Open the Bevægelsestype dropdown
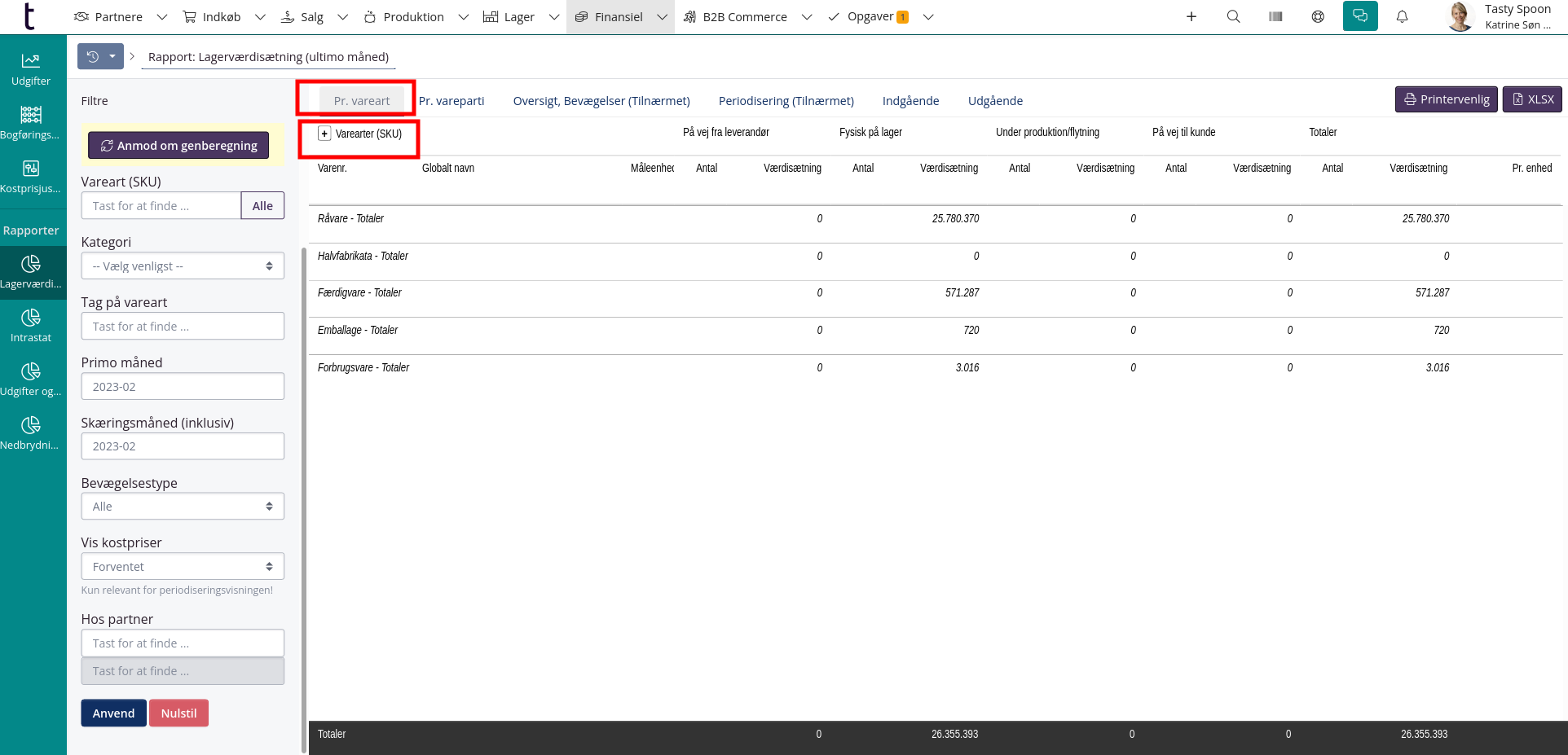Viewport: 1568px width, 755px height. tap(183, 507)
